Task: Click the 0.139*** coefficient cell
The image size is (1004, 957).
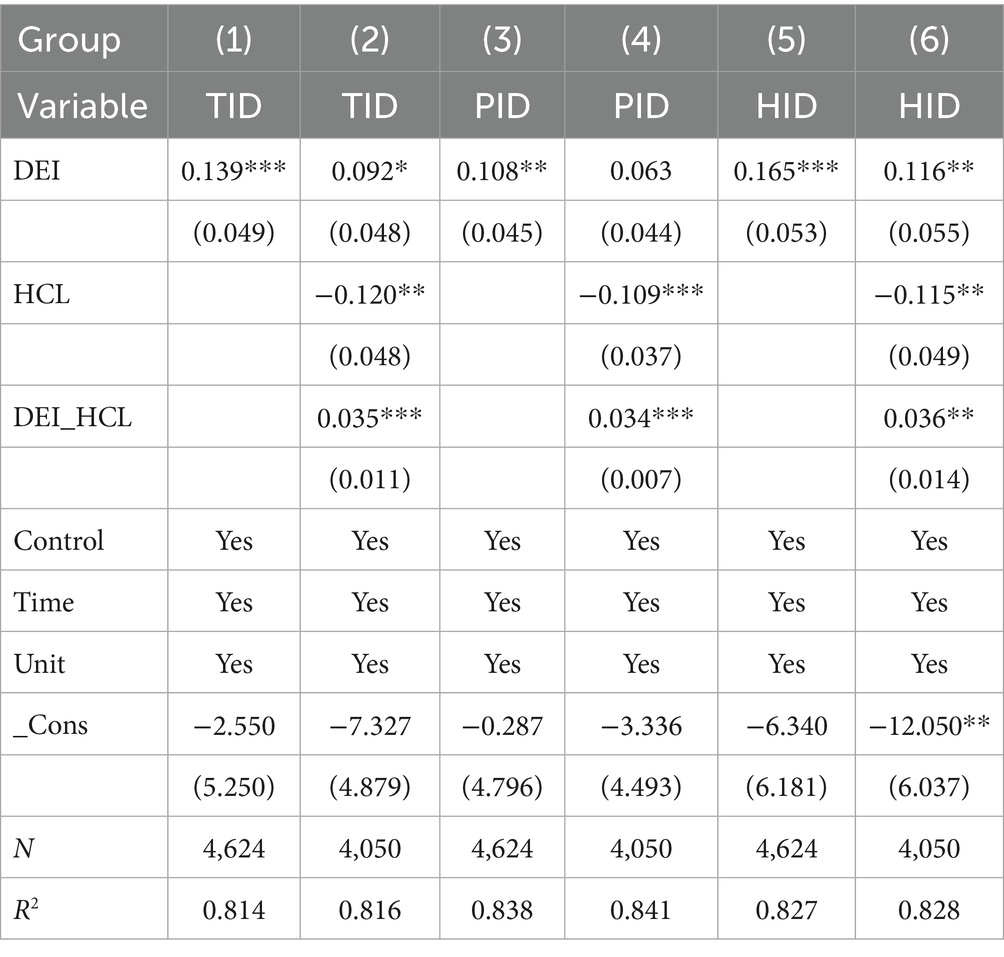Action: click(233, 170)
